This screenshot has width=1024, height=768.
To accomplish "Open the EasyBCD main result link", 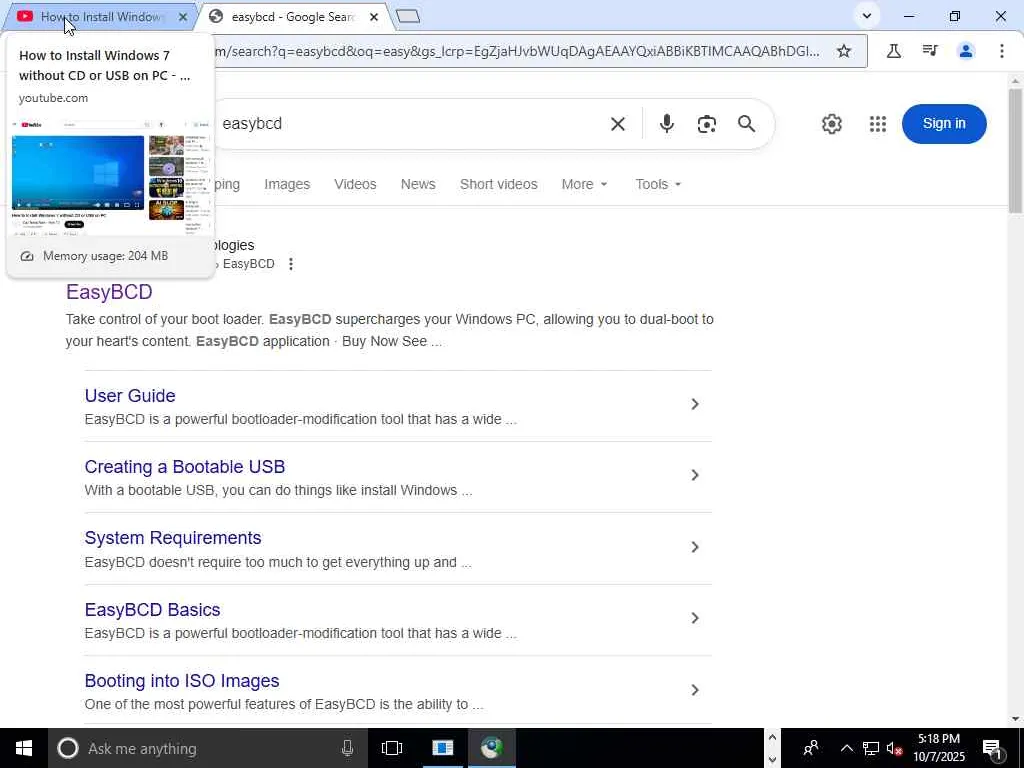I will (x=109, y=291).
